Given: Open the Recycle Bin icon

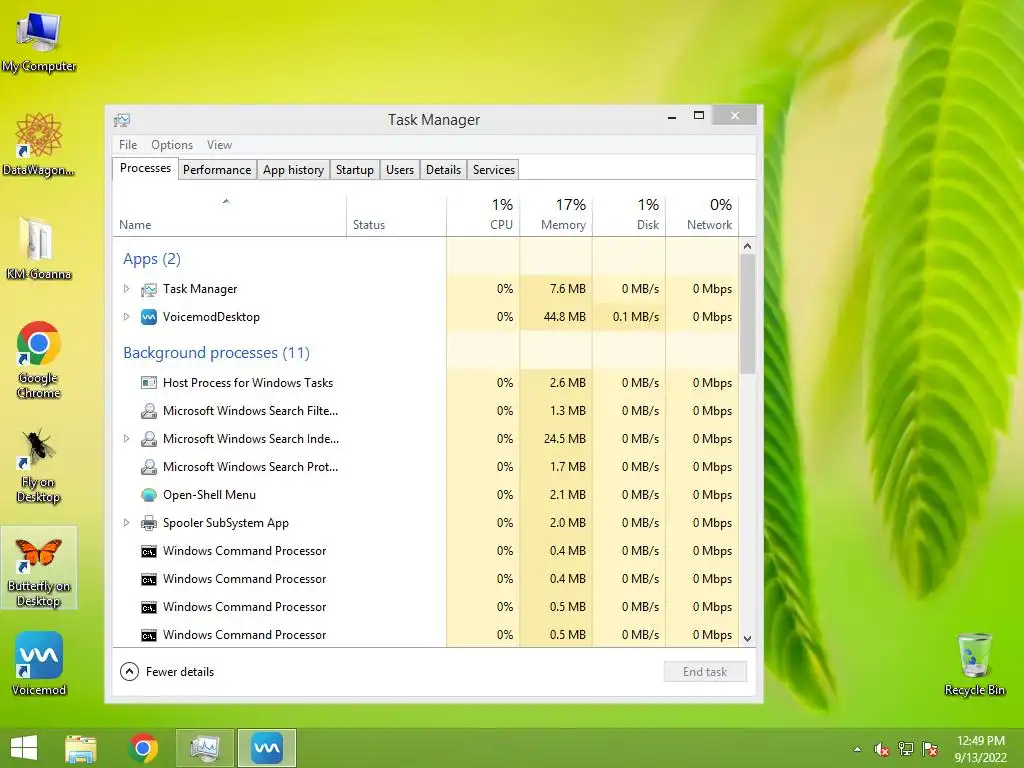Looking at the screenshot, I should tap(974, 663).
